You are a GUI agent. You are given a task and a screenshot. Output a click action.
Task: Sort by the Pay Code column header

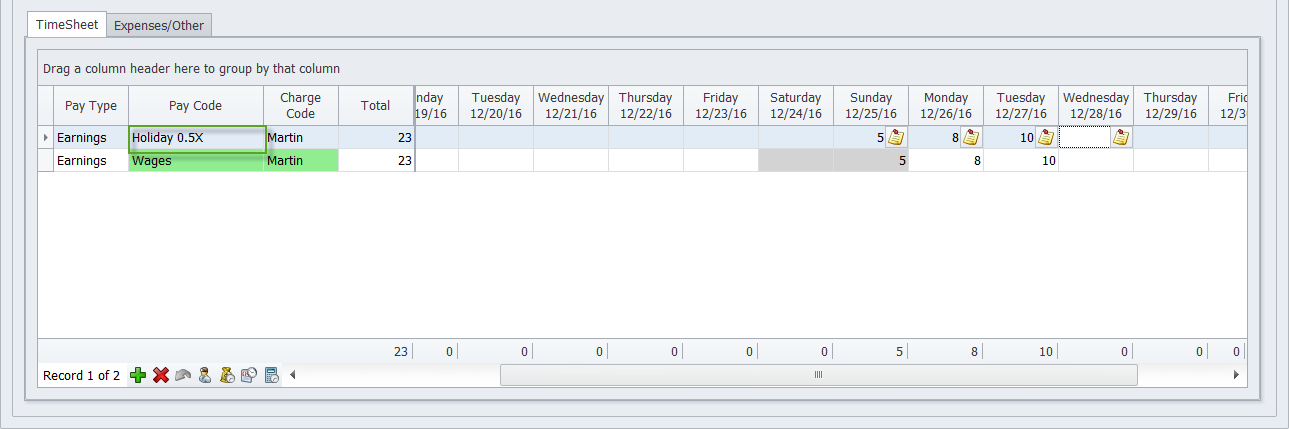click(195, 105)
